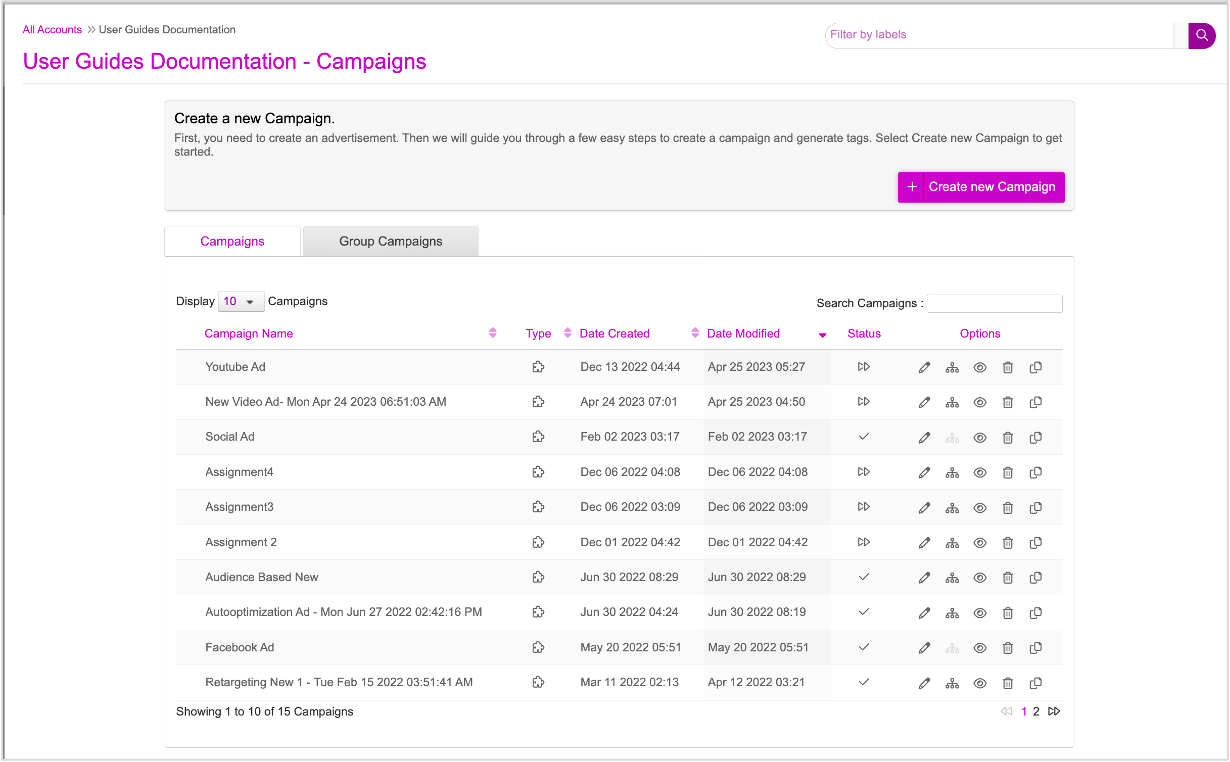Click the copy icon for Retargeting New 1
The height and width of the screenshot is (762, 1230).
click(x=1036, y=683)
